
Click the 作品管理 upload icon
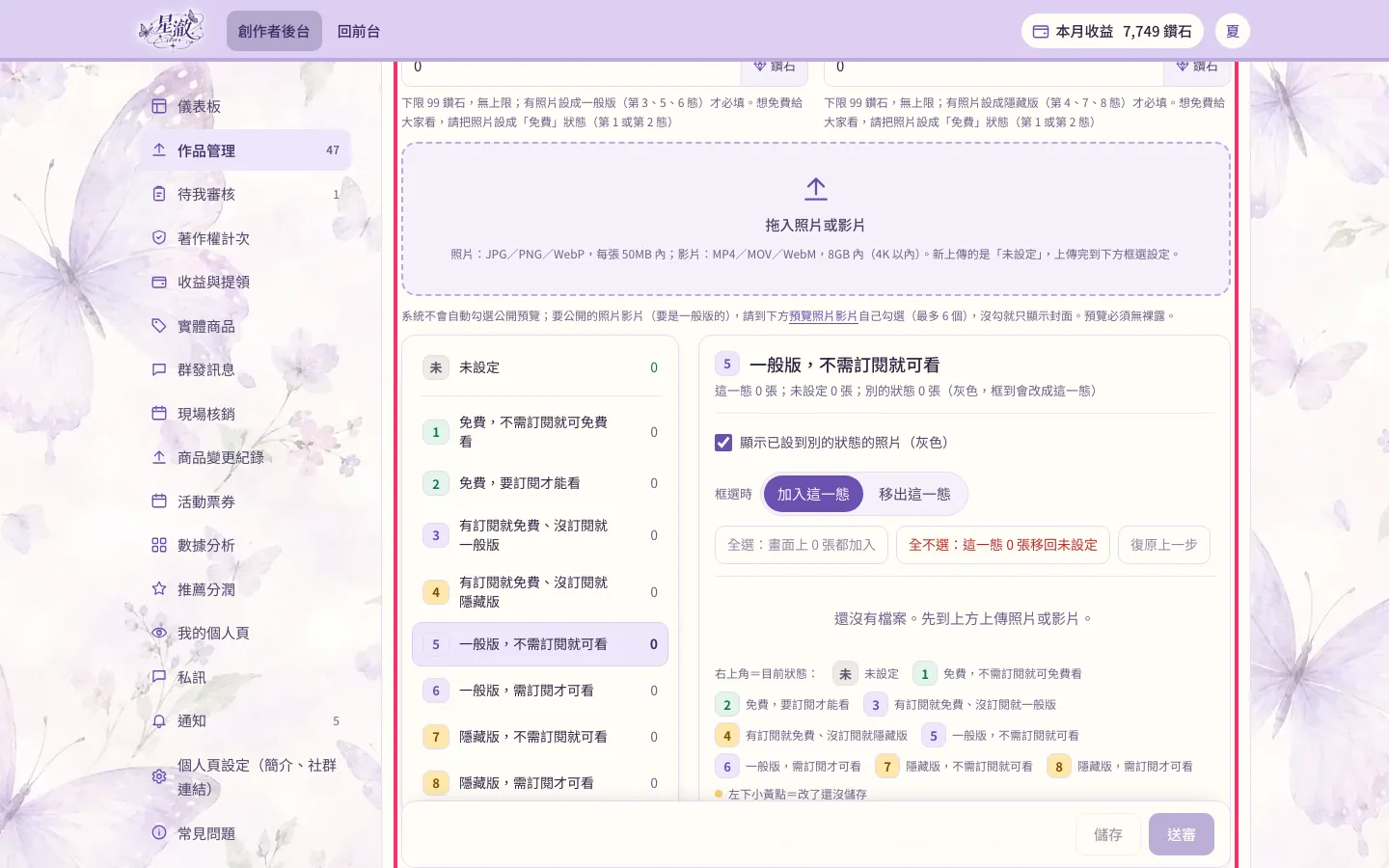[x=159, y=150]
